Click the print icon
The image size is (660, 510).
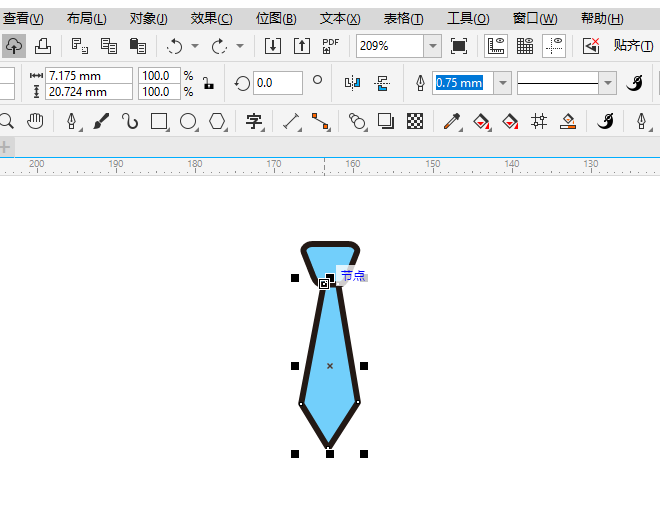pos(43,46)
